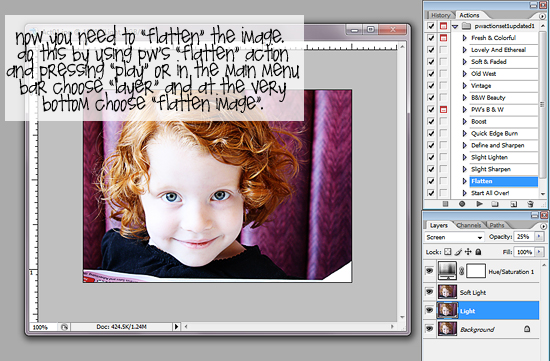This screenshot has height=361, width=550.
Task: Click the Soft Light layer thumbnail
Action: 447,292
